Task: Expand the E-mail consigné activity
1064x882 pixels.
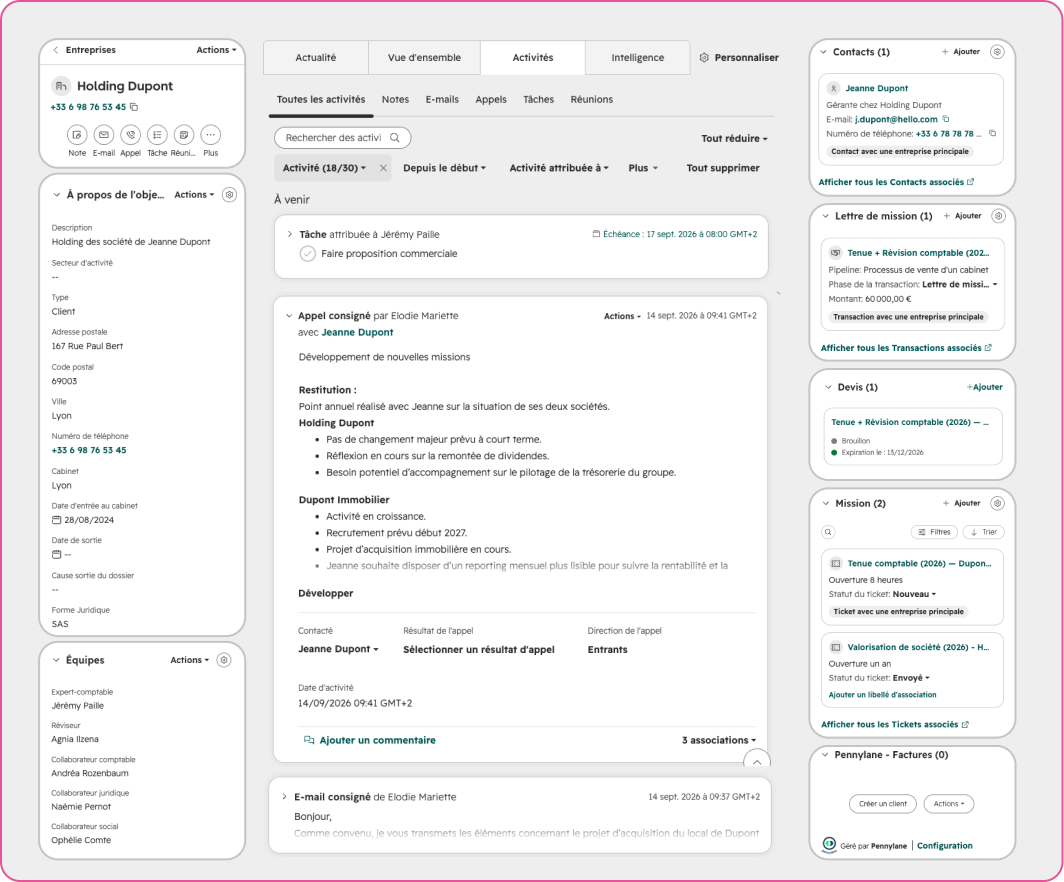Action: tap(284, 797)
